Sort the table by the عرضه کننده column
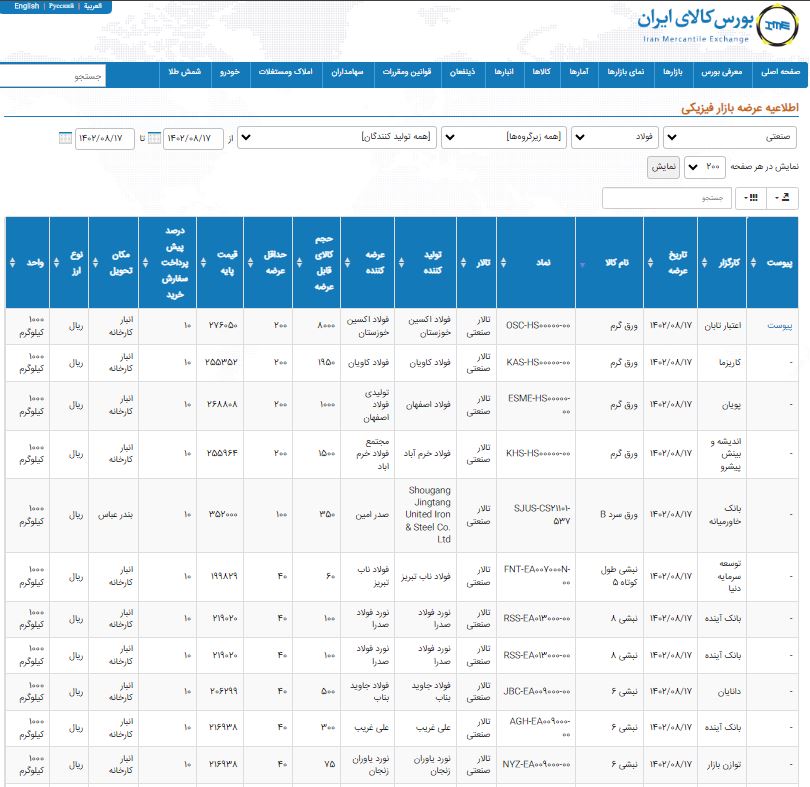810x787 pixels. (x=368, y=263)
